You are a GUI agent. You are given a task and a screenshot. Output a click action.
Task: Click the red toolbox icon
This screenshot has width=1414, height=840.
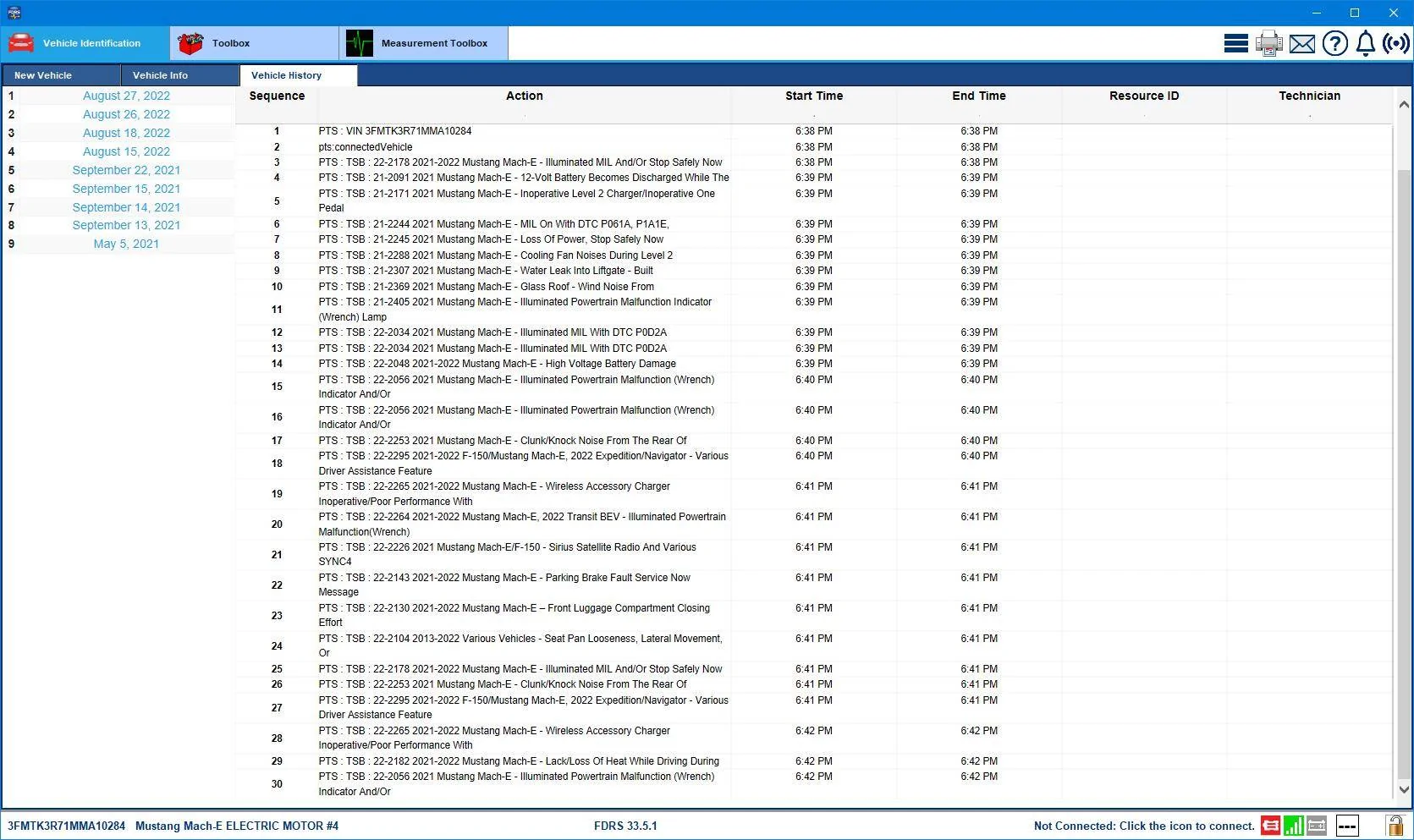pos(190,43)
